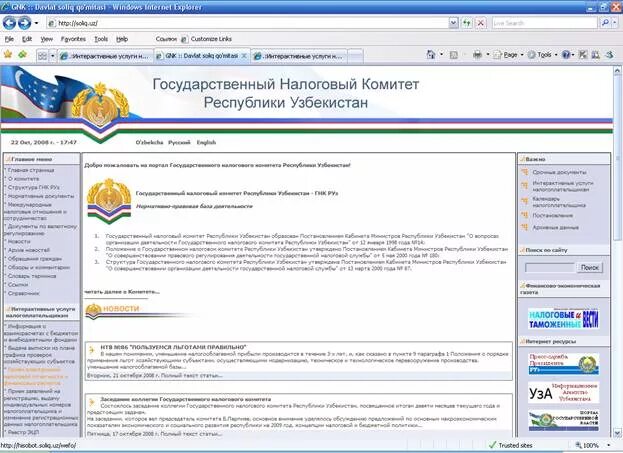Open a new blank tab

pos(355,56)
